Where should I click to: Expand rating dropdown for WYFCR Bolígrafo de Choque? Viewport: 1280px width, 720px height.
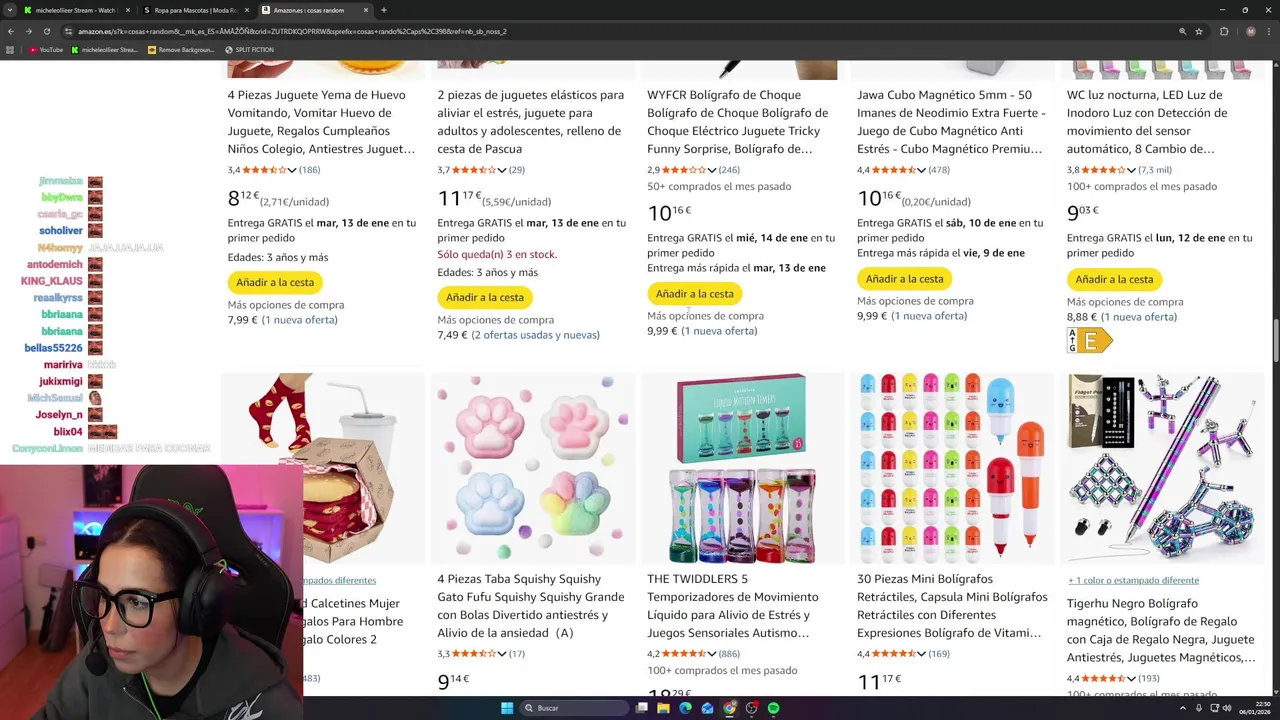712,170
